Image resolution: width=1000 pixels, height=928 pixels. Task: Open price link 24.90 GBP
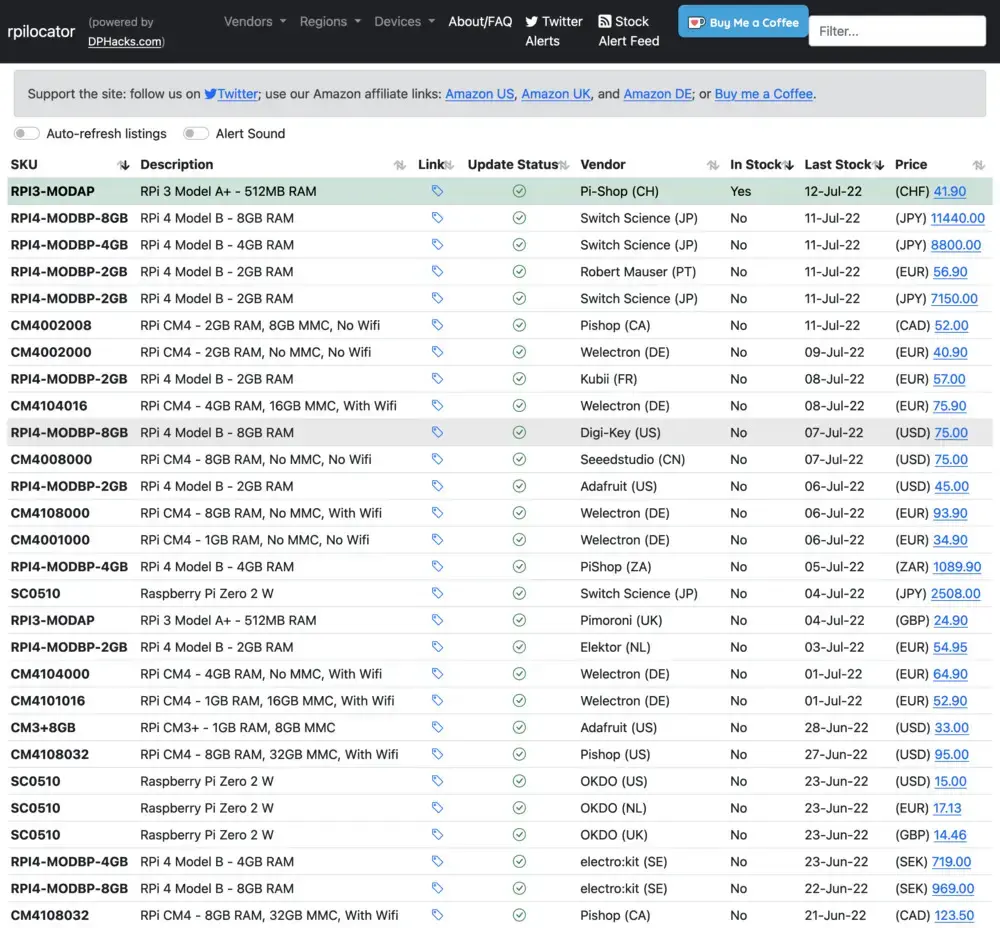(950, 620)
